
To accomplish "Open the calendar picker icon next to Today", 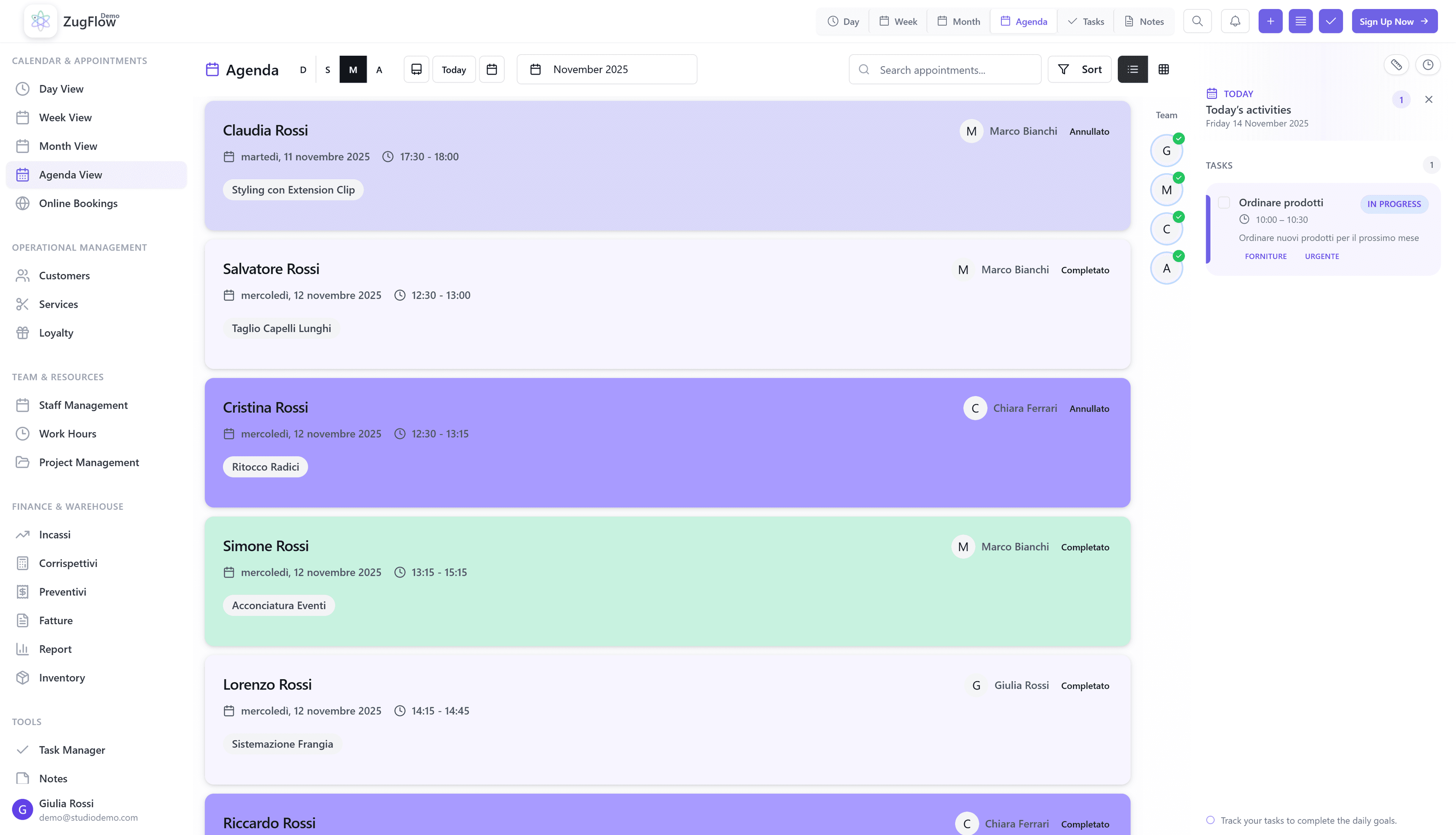I will pos(492,69).
